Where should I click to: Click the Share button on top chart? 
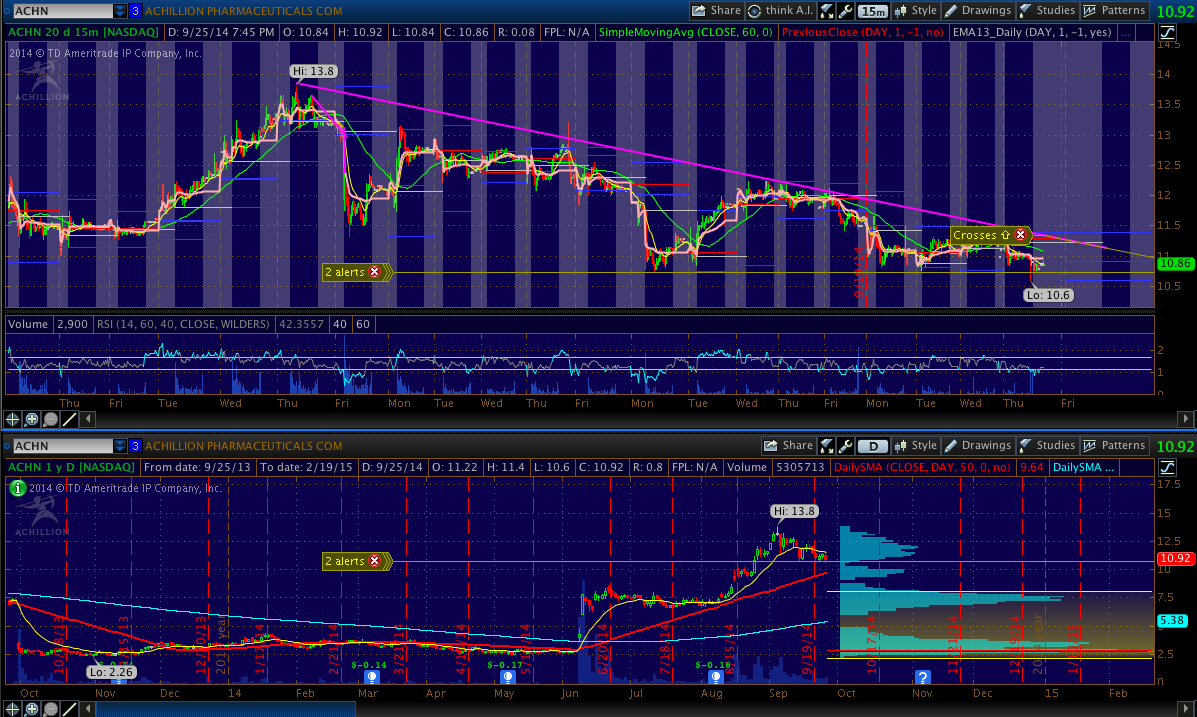(716, 11)
